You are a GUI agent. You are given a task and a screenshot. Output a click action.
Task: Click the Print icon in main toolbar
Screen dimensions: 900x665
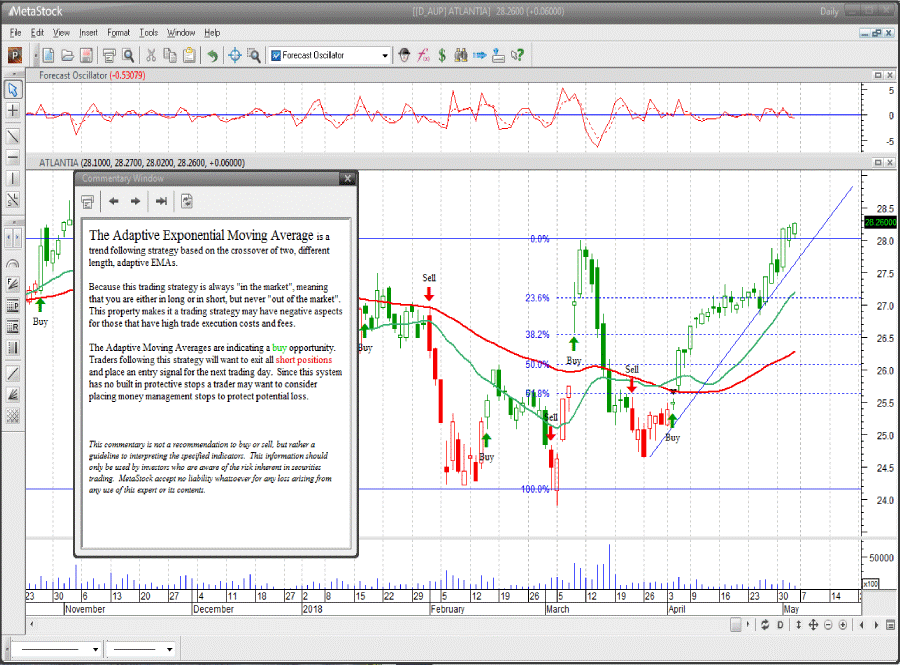(109, 55)
